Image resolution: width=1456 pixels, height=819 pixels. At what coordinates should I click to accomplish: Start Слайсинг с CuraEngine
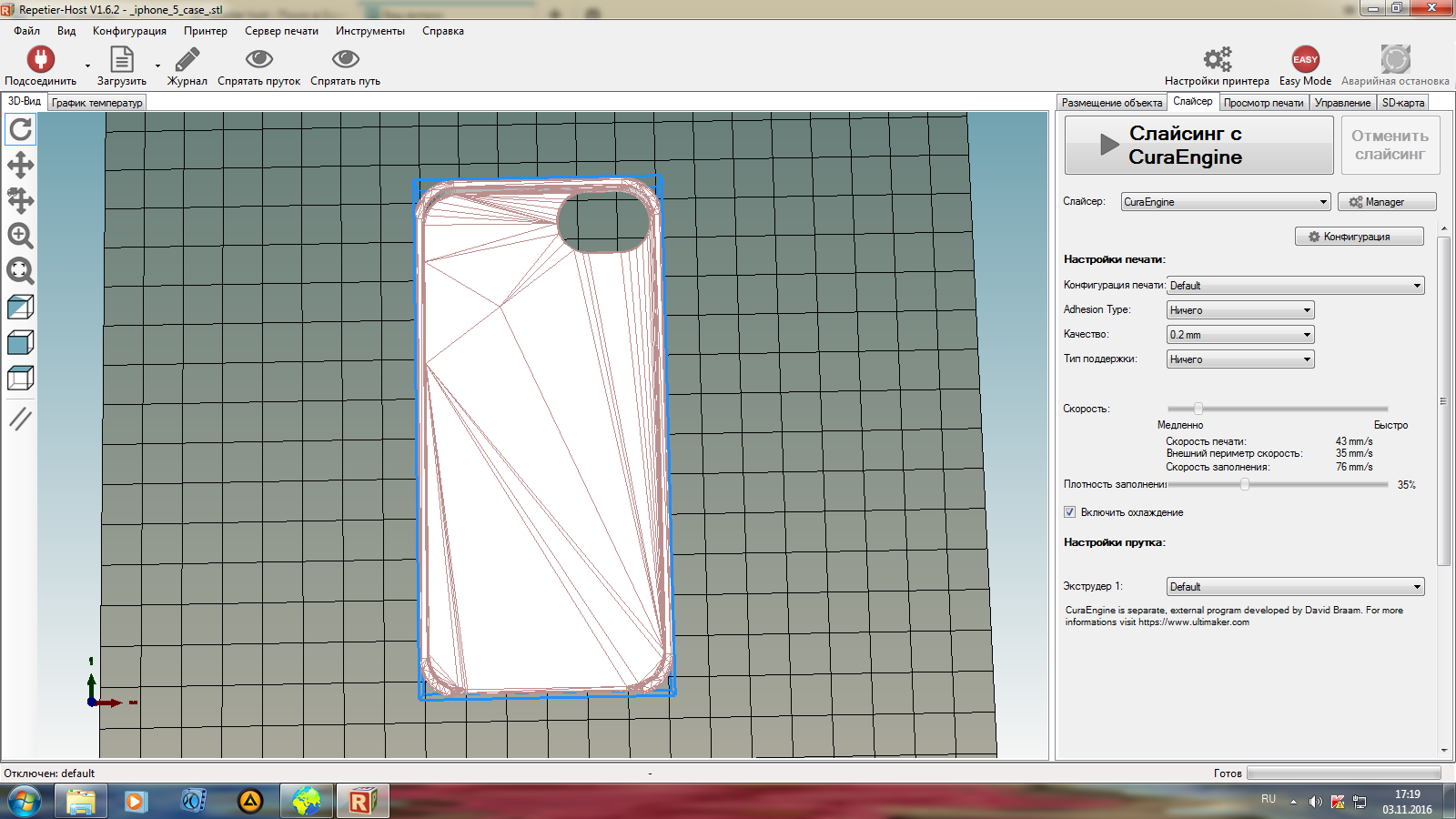pos(1198,146)
